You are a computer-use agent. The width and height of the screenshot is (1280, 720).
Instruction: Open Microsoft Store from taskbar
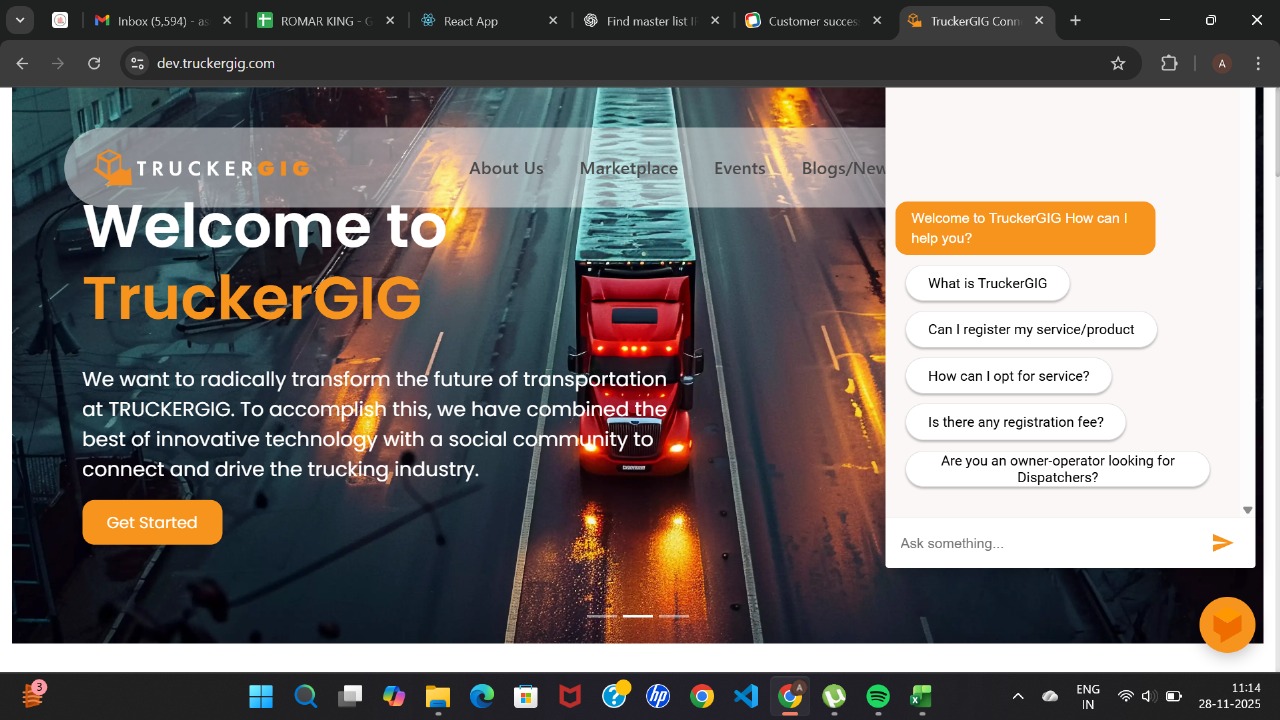tap(526, 696)
